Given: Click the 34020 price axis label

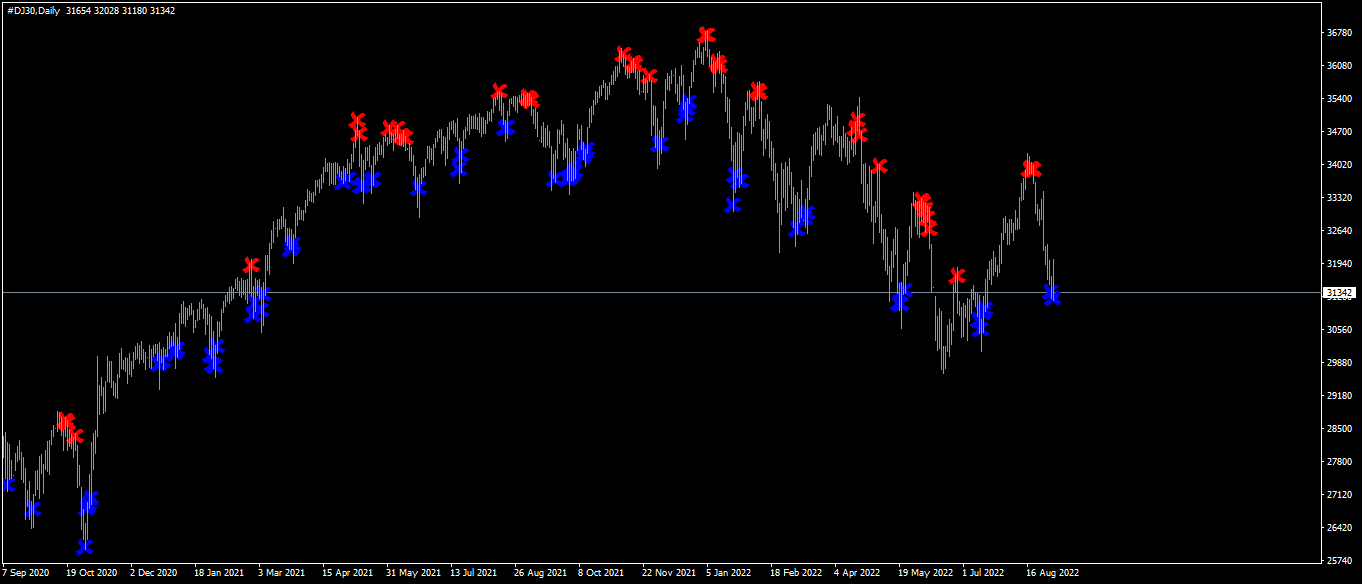Looking at the screenshot, I should [1339, 165].
